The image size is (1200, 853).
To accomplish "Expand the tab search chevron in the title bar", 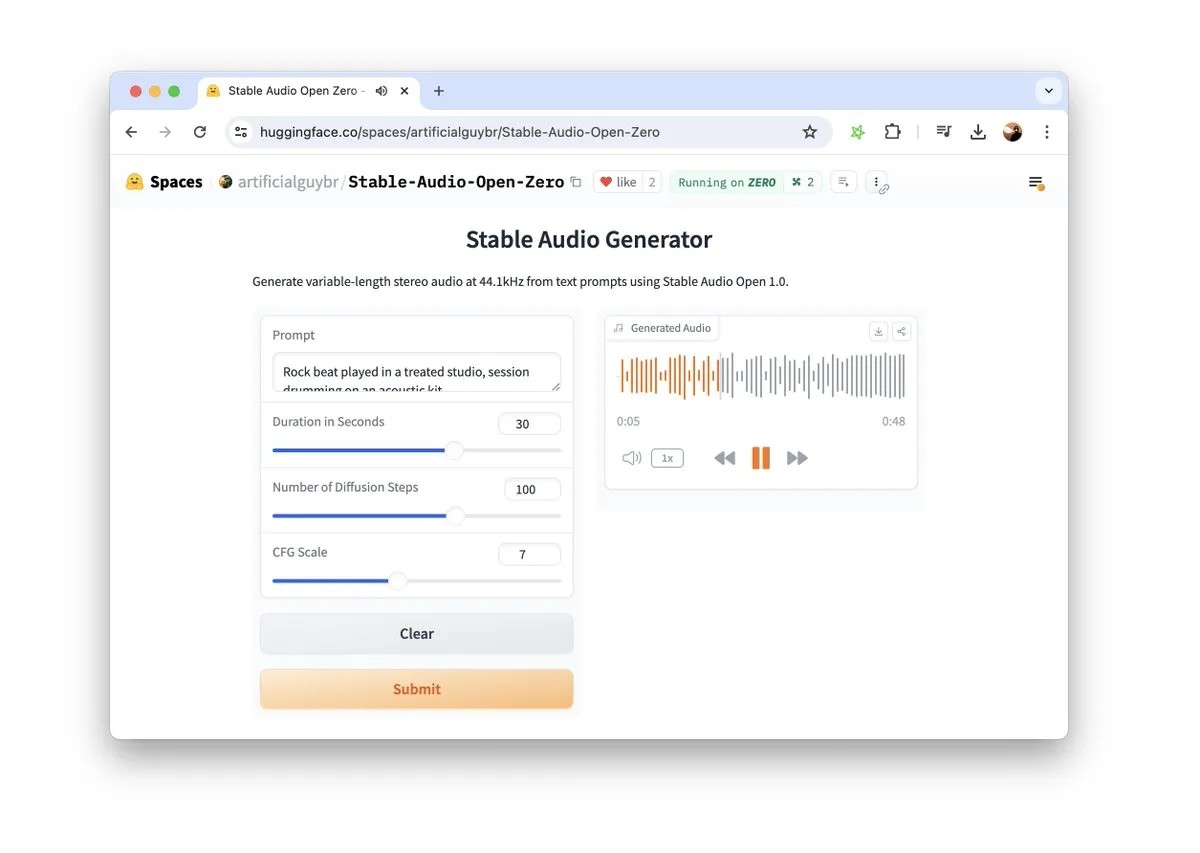I will (x=1048, y=90).
